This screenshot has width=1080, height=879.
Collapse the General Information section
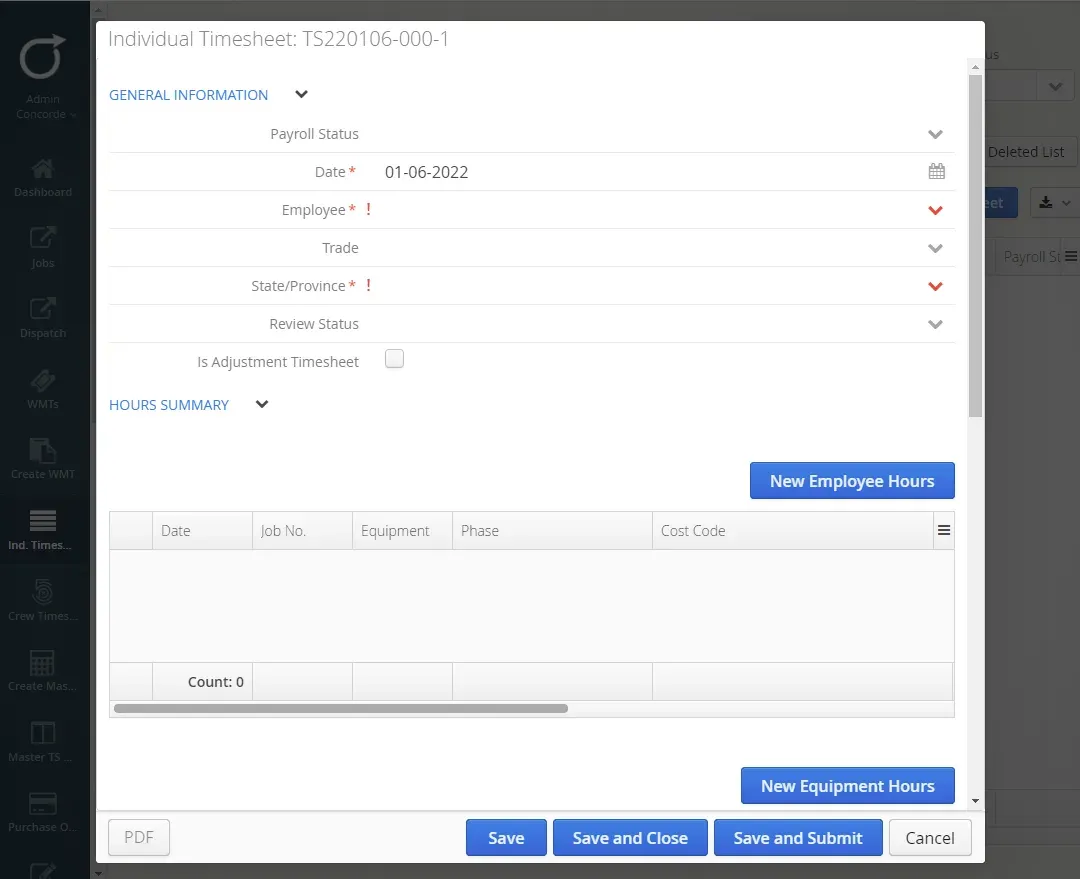[300, 94]
